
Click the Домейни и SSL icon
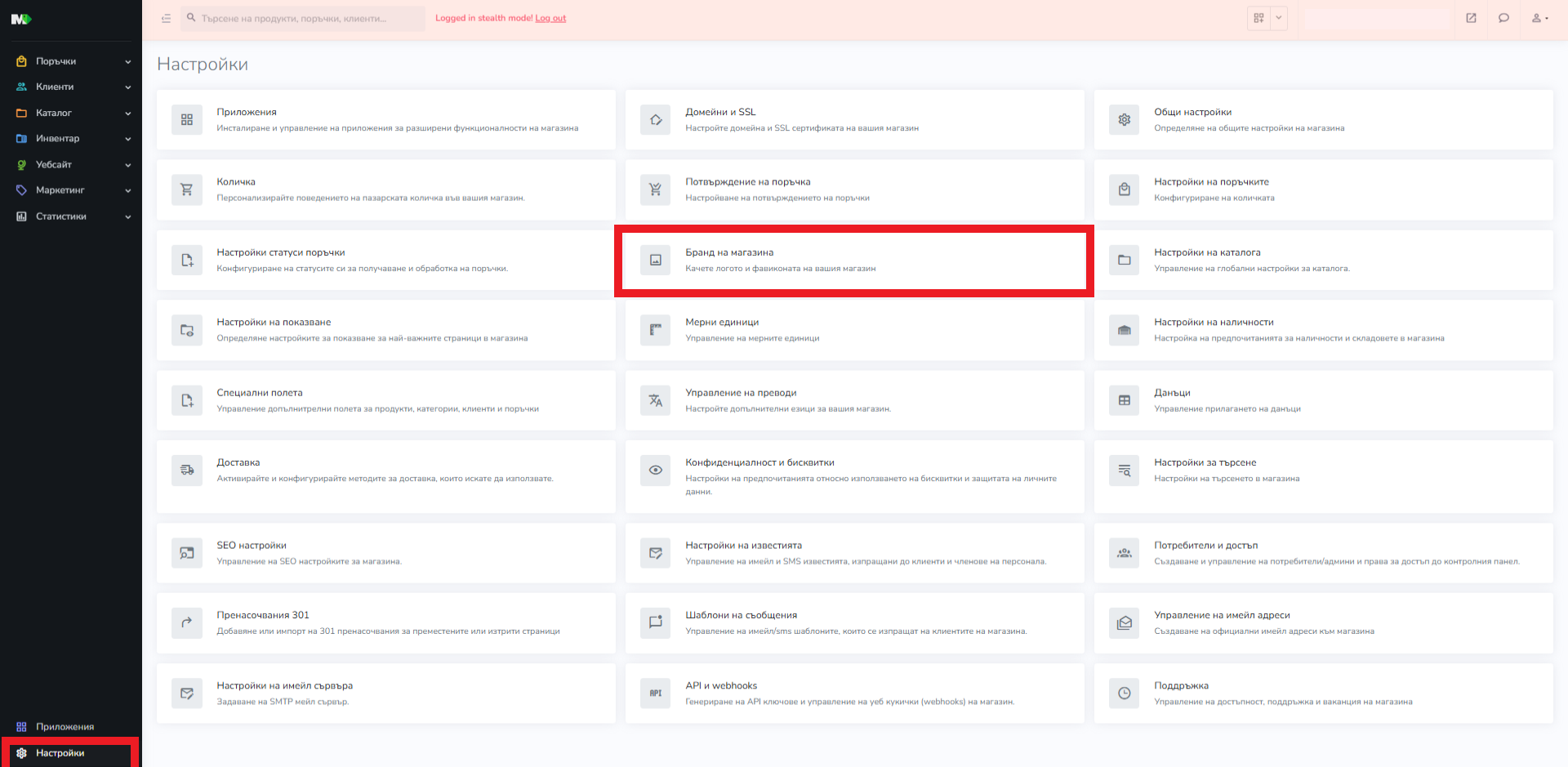[655, 120]
